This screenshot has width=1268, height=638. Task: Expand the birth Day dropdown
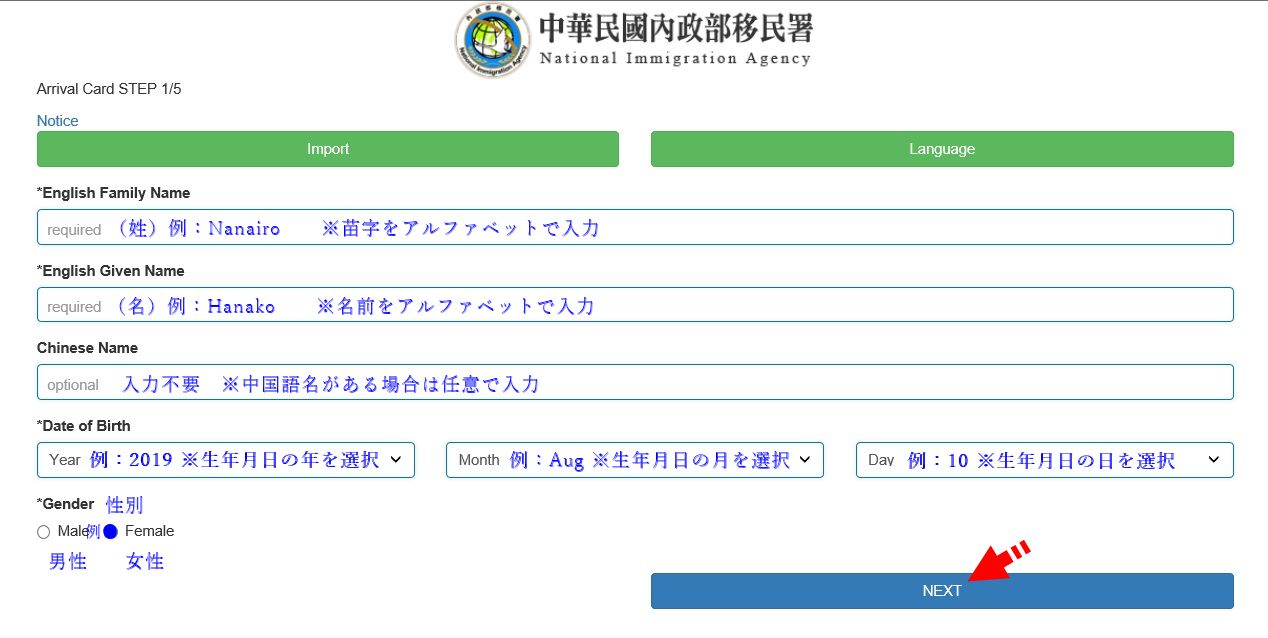1044,460
